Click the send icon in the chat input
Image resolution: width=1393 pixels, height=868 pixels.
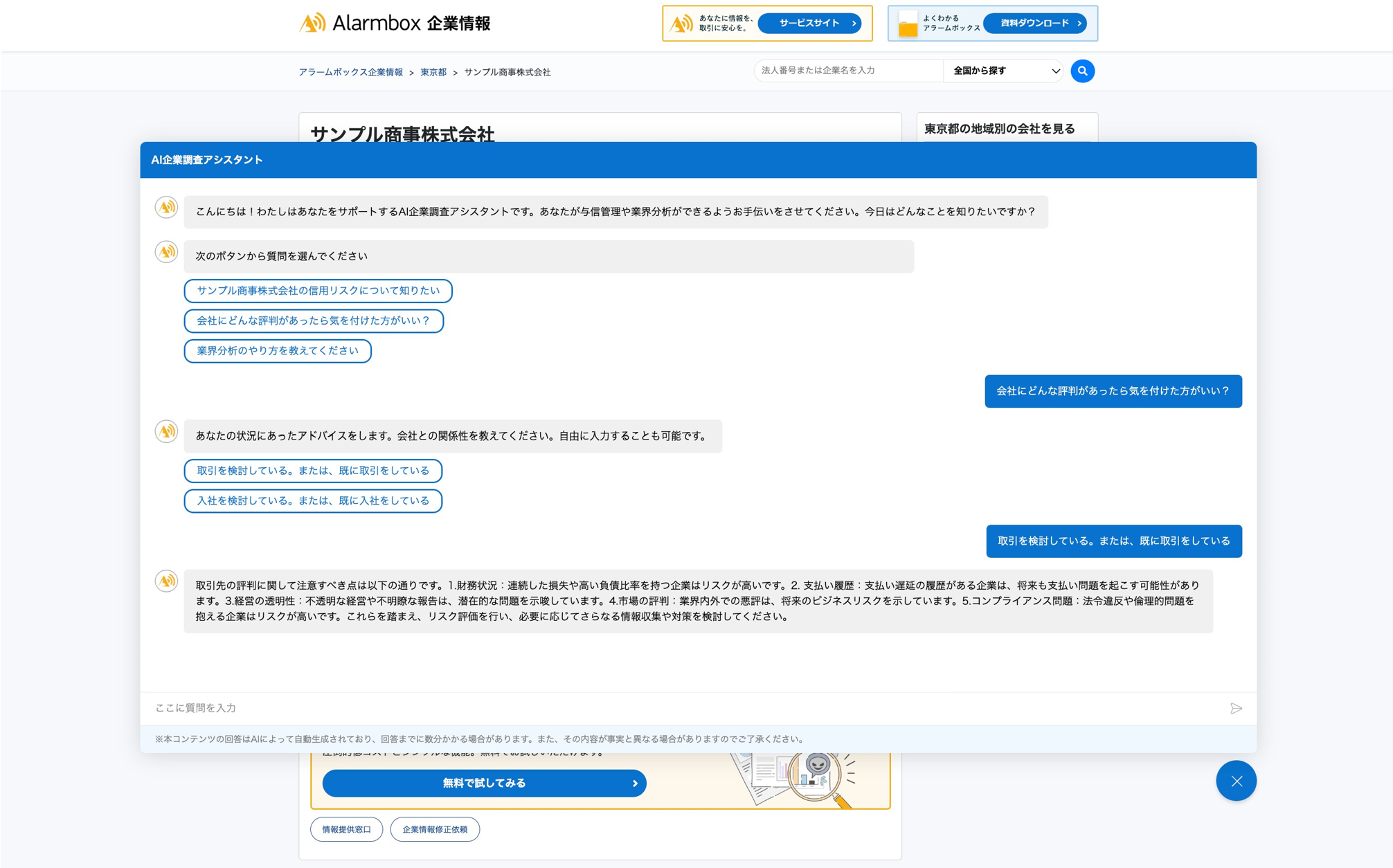[x=1237, y=708]
